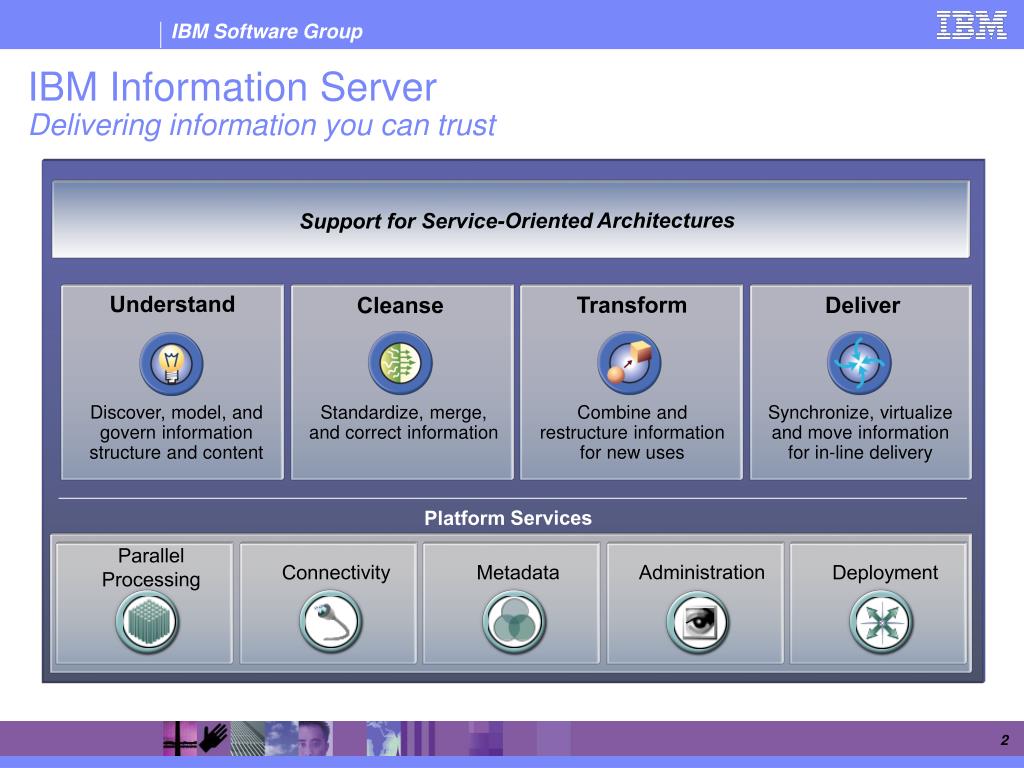This screenshot has width=1024, height=768.
Task: Click the Understand lightbulb icon
Action: 171,364
